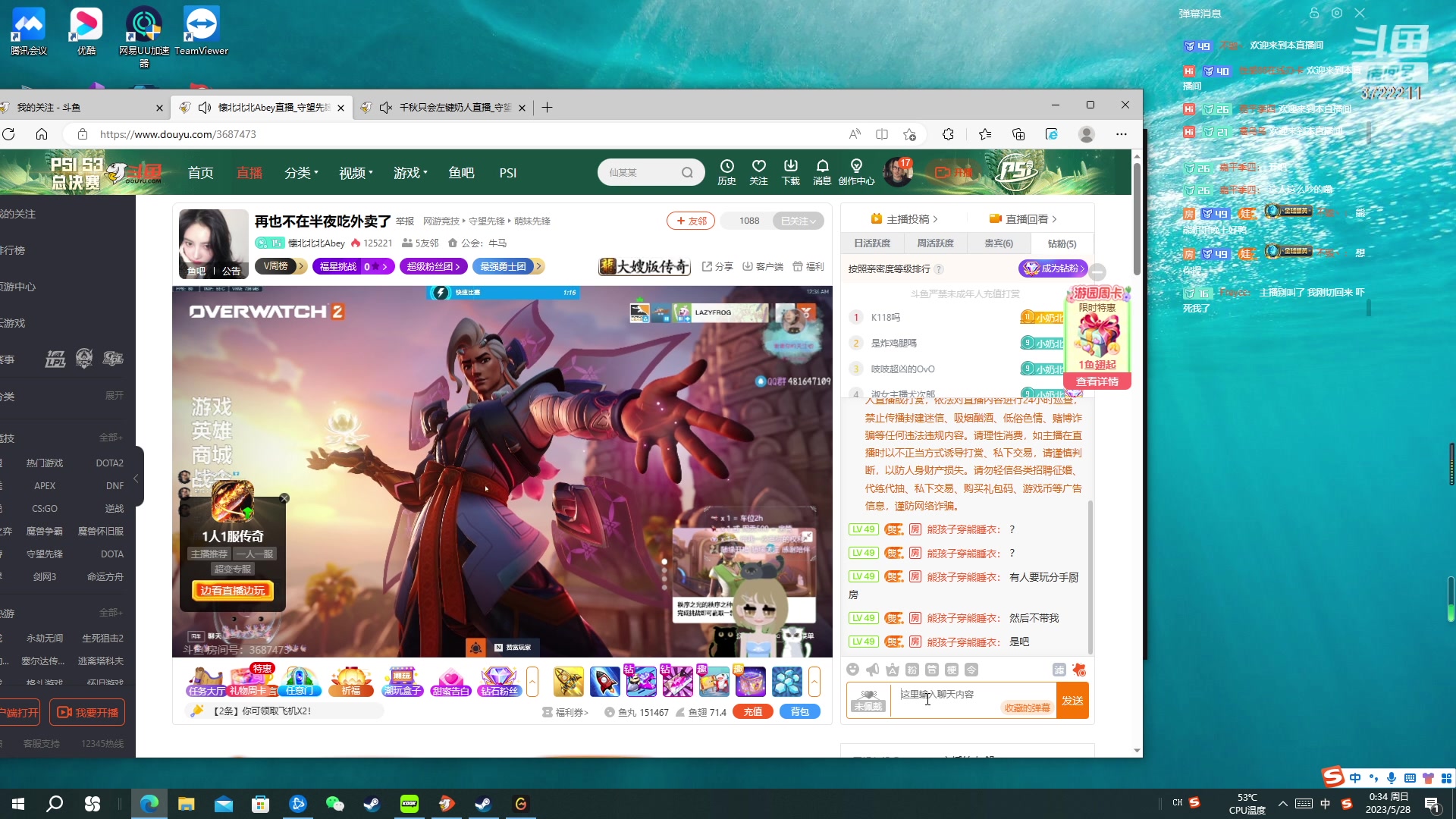
Task: Go to 鱼吧 in Douyu navigation
Action: (461, 173)
